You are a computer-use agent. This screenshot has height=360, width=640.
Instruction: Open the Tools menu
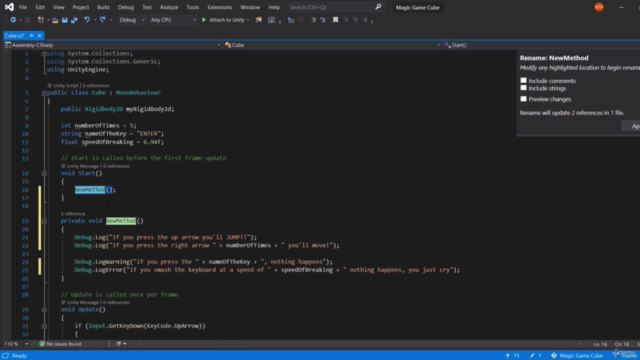[193, 7]
